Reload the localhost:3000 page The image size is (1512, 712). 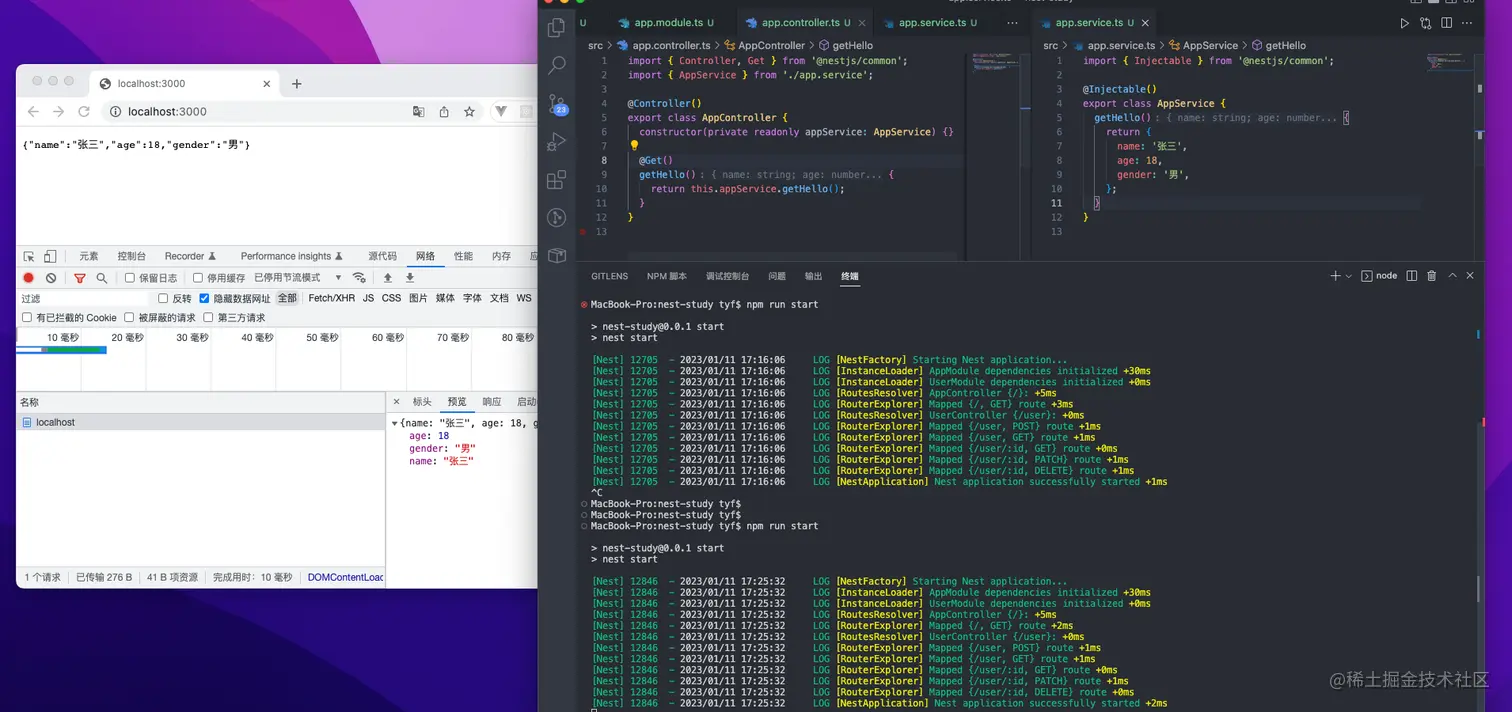click(x=84, y=112)
